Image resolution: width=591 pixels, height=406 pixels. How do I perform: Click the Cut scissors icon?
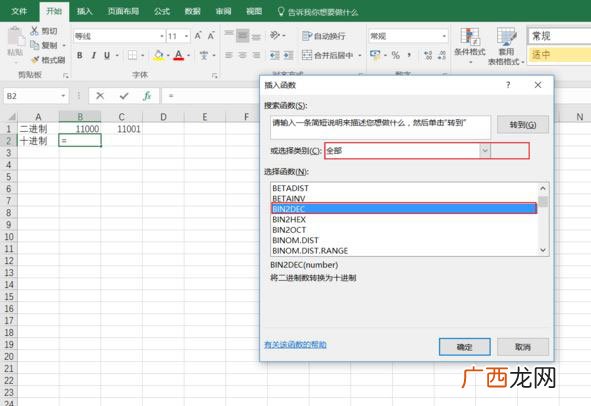pos(35,31)
